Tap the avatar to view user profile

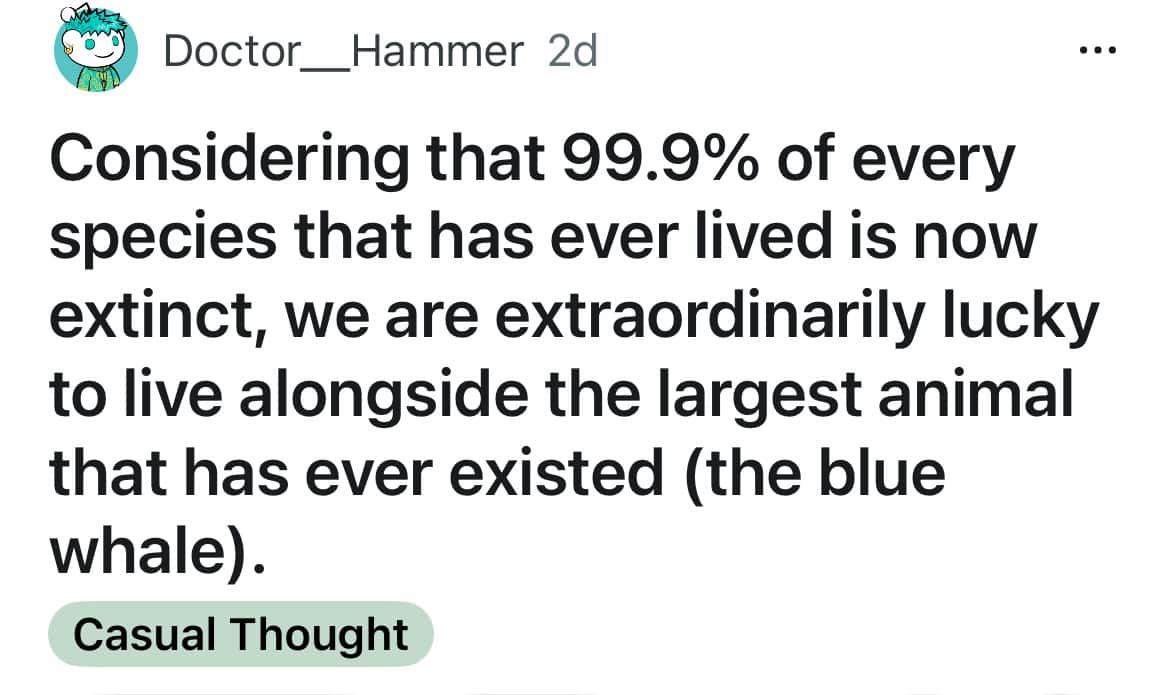pyautogui.click(x=95, y=50)
